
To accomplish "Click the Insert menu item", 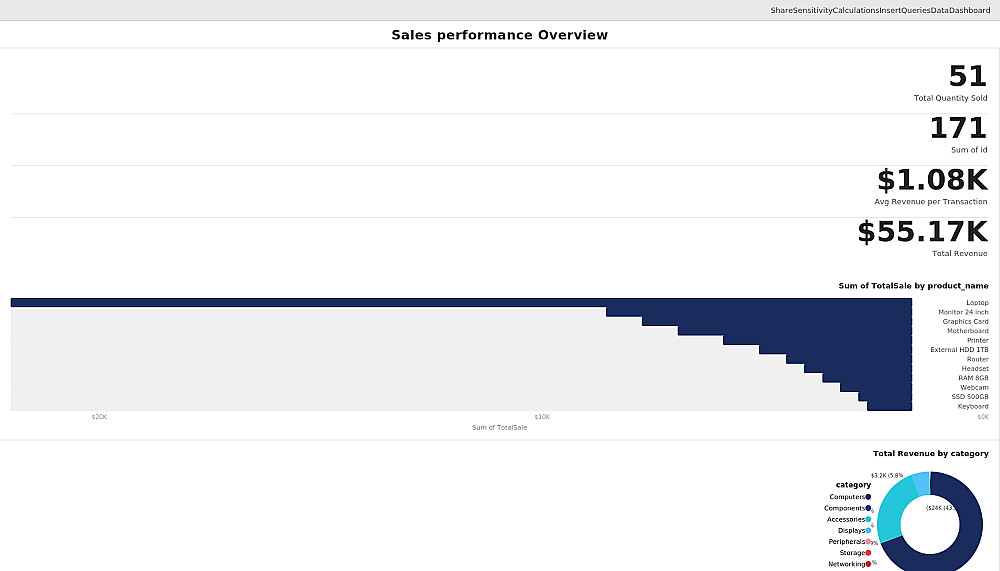I will (x=890, y=10).
